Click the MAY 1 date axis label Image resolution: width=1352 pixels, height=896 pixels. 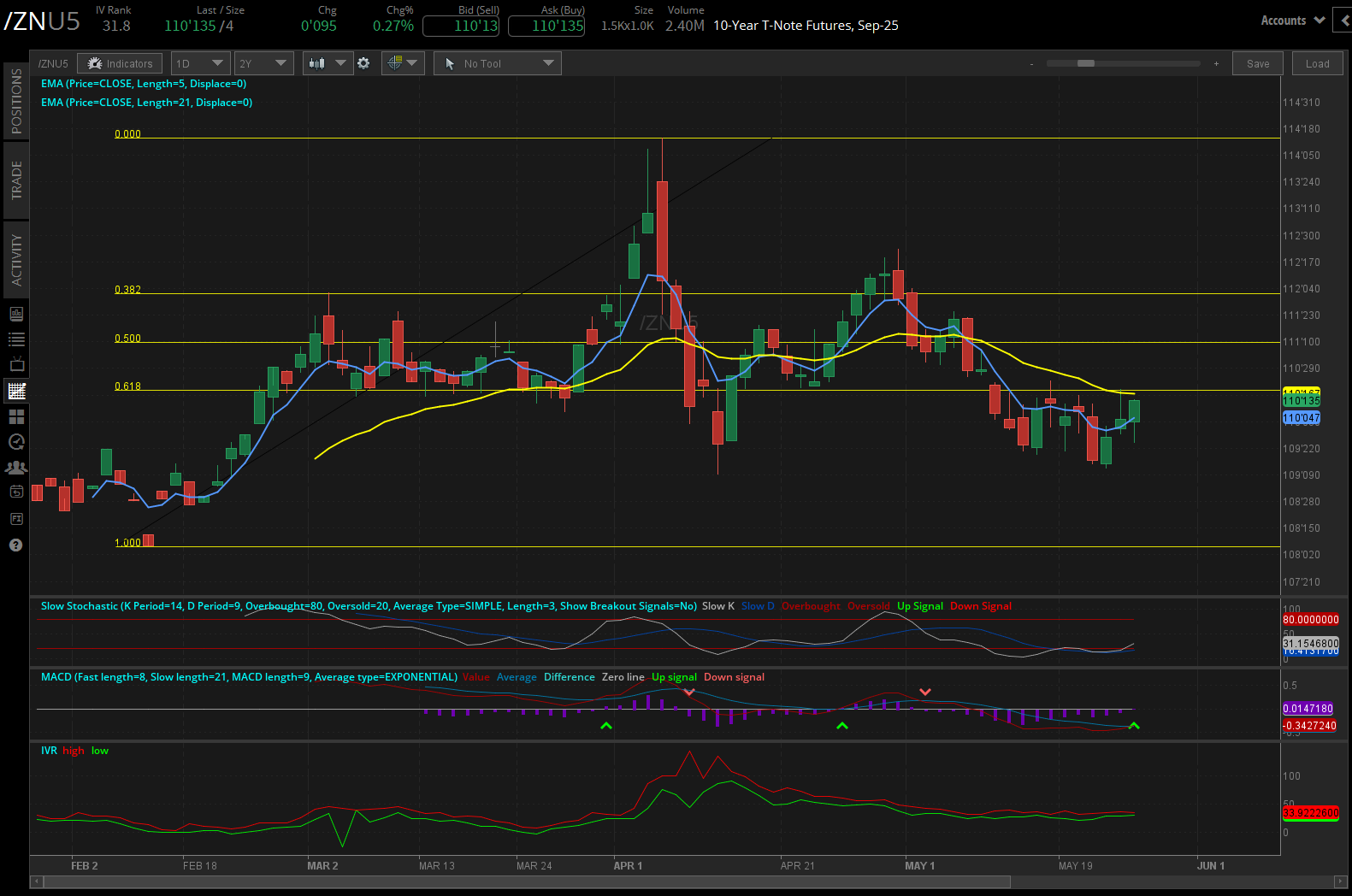click(x=920, y=866)
